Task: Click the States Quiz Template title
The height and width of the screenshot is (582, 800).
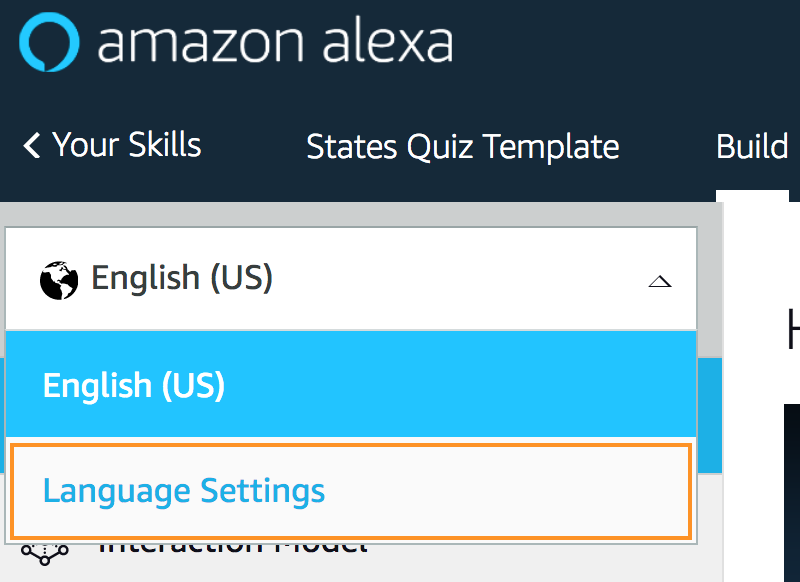Action: pyautogui.click(x=462, y=146)
